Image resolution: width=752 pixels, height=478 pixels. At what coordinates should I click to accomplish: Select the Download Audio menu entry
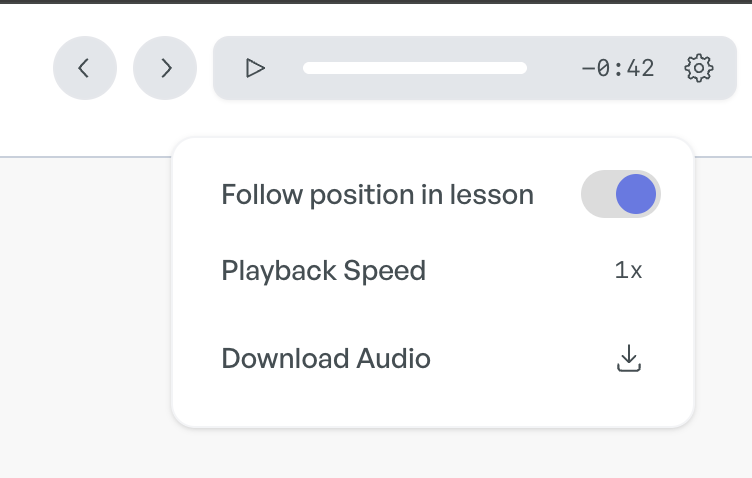(x=432, y=358)
